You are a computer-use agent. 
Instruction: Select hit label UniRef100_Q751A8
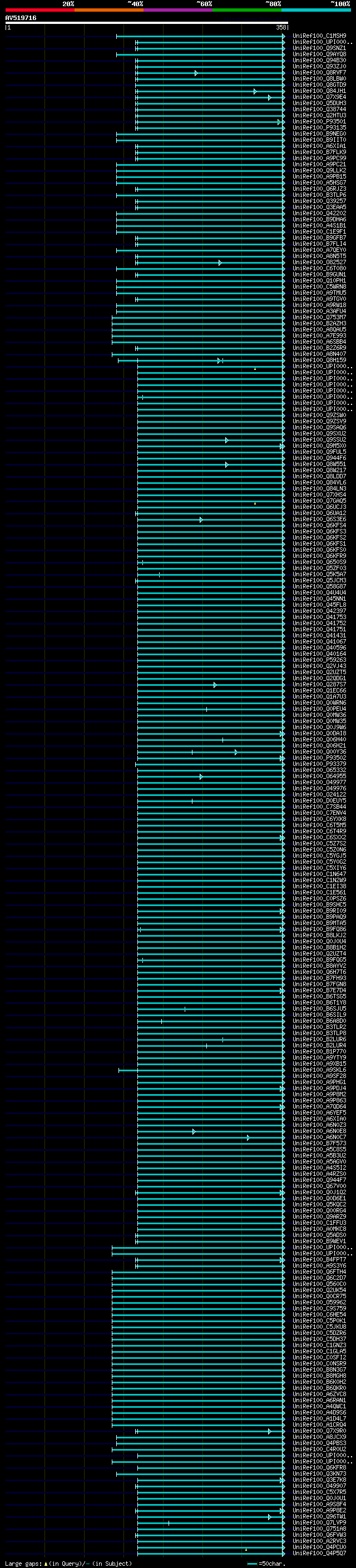pos(319,1528)
